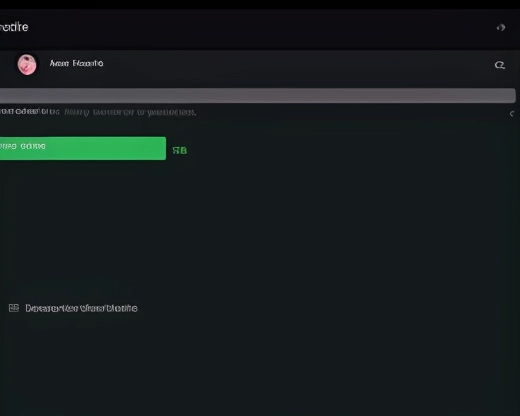Select the user row with the pink avatar

click(x=260, y=65)
